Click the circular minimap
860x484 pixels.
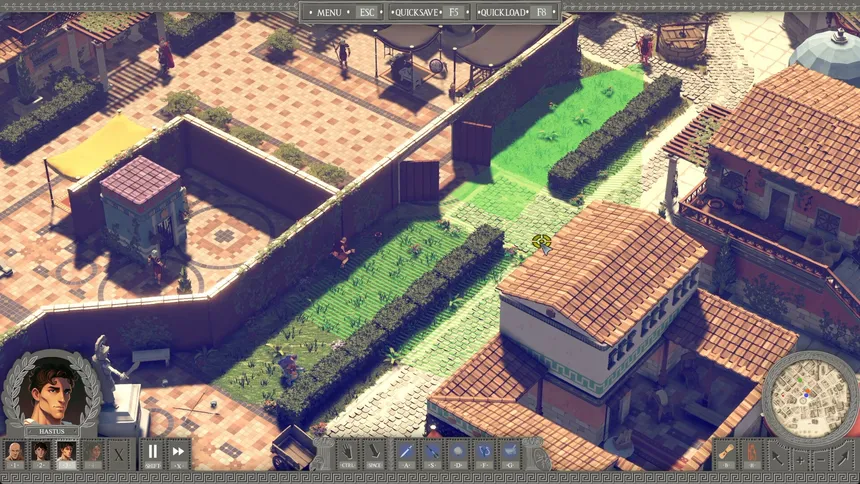tap(810, 398)
